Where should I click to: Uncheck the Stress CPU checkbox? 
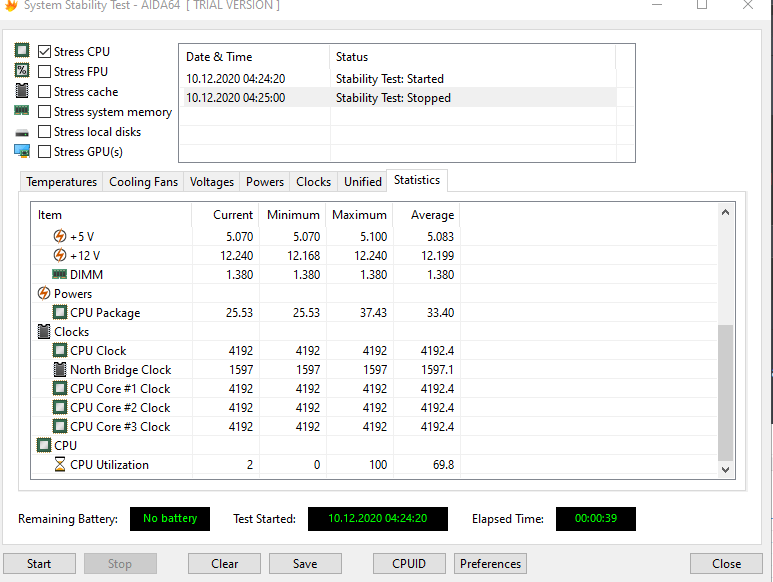pyautogui.click(x=44, y=51)
